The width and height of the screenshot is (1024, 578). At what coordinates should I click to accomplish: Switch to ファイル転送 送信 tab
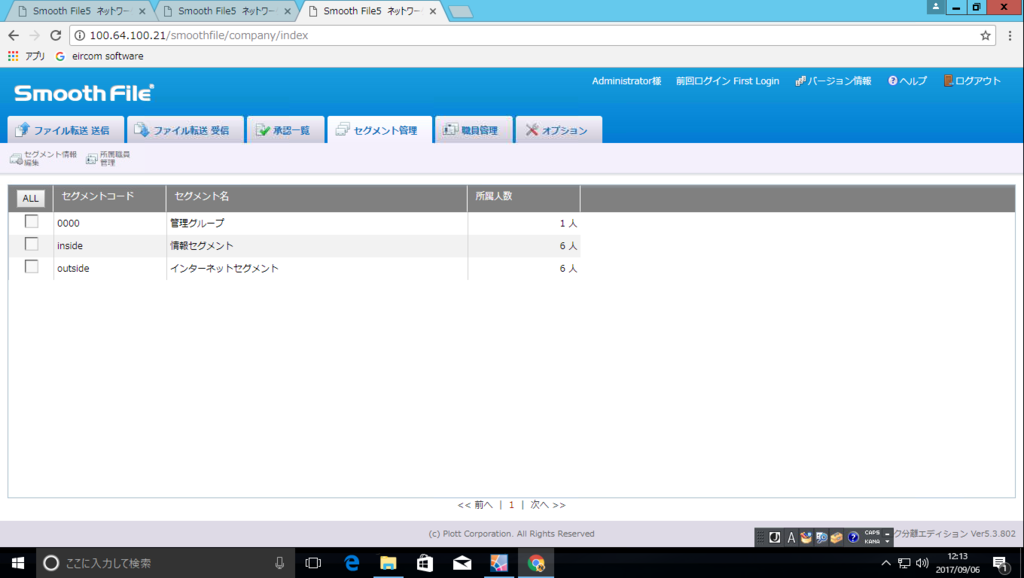coord(66,130)
